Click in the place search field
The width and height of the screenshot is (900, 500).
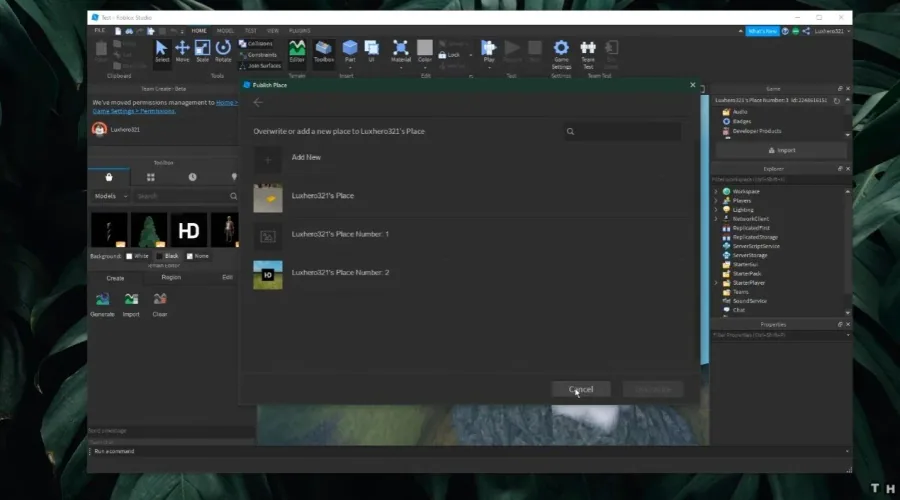(x=623, y=131)
